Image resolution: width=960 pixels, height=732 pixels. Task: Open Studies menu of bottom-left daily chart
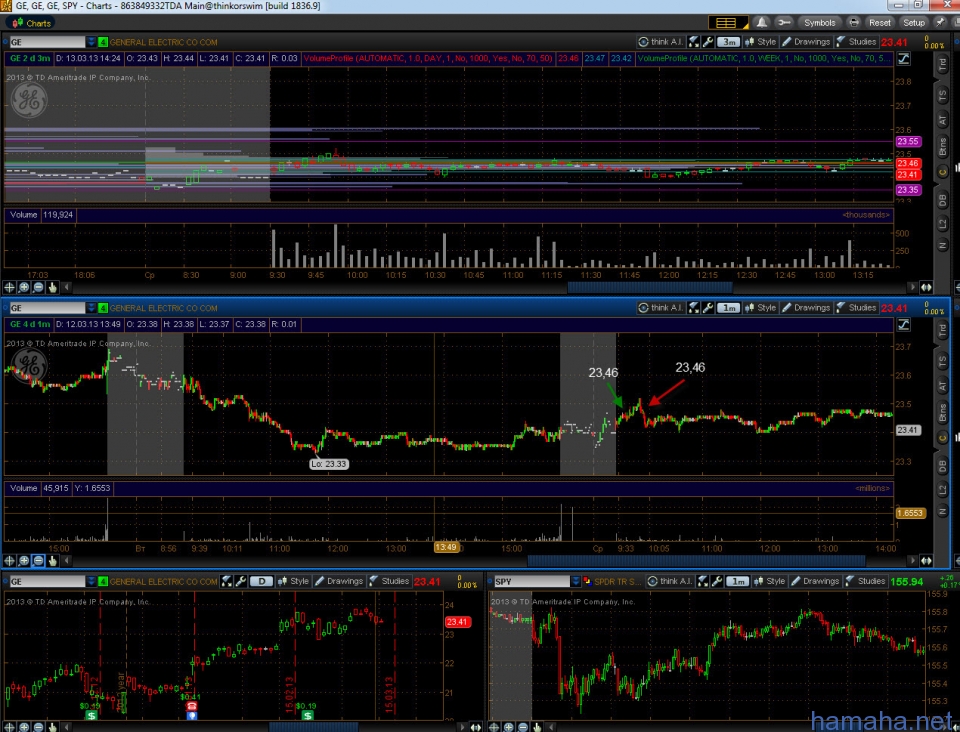point(389,581)
